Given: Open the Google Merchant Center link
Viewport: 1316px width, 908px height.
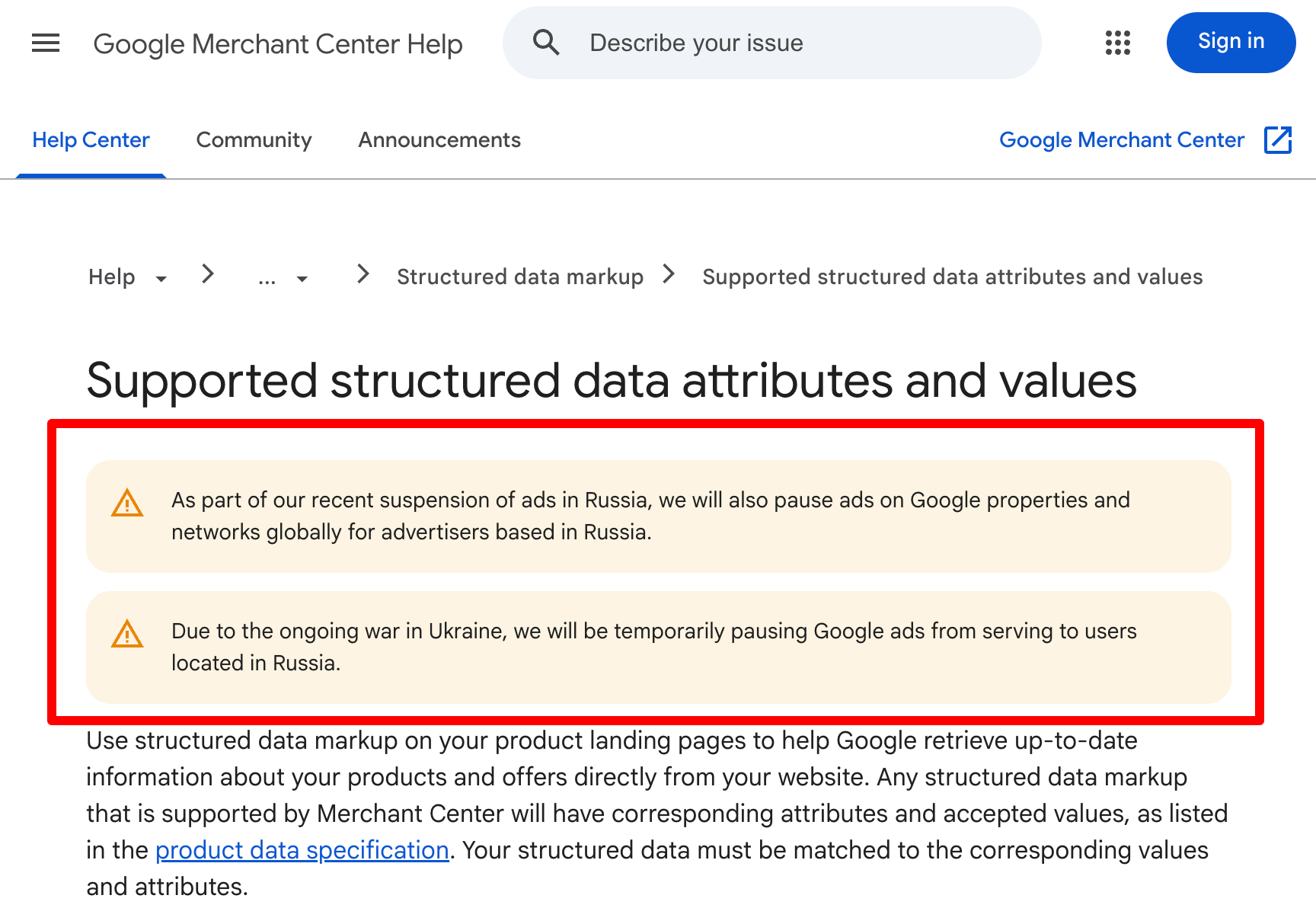Looking at the screenshot, I should tap(1122, 140).
